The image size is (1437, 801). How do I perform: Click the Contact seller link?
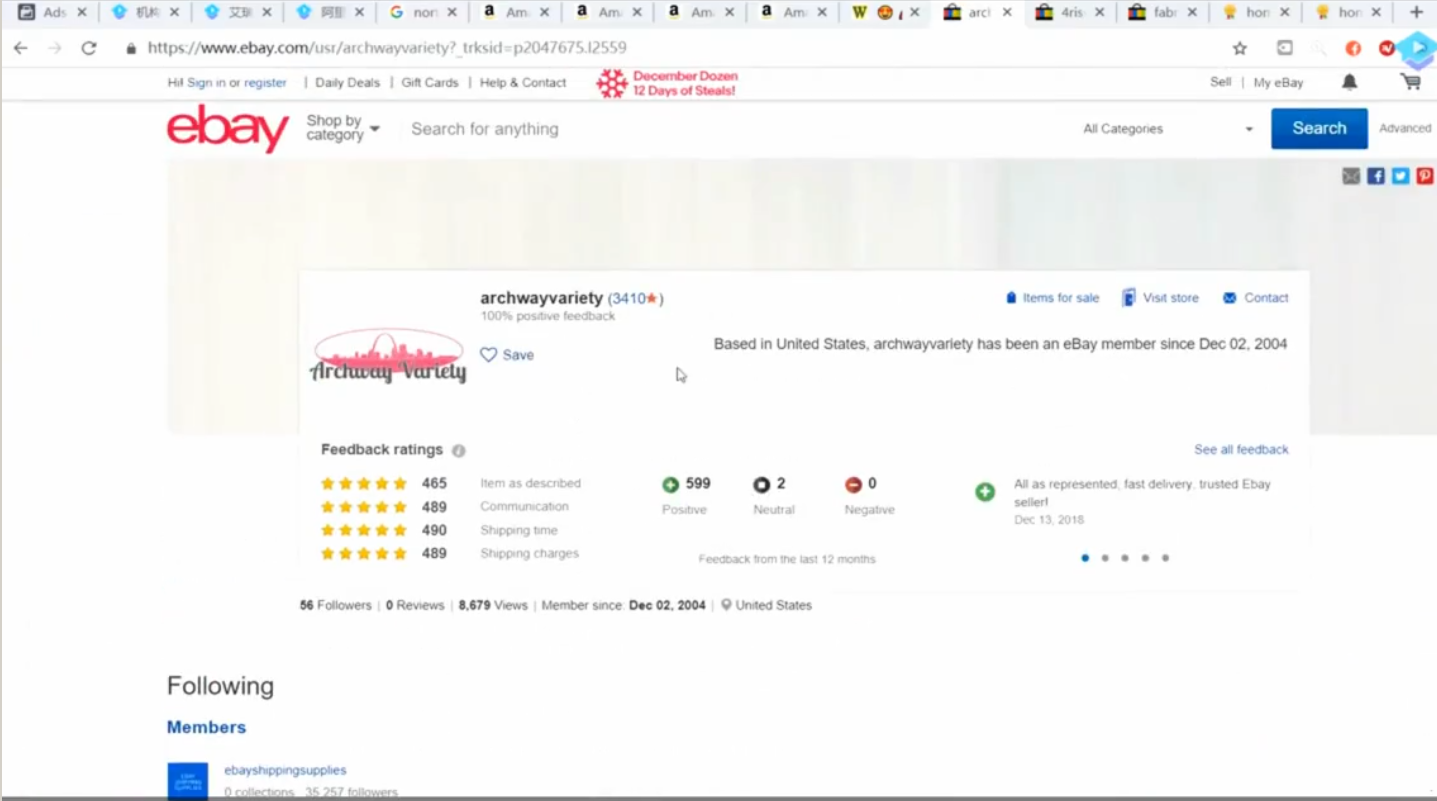coord(1256,298)
